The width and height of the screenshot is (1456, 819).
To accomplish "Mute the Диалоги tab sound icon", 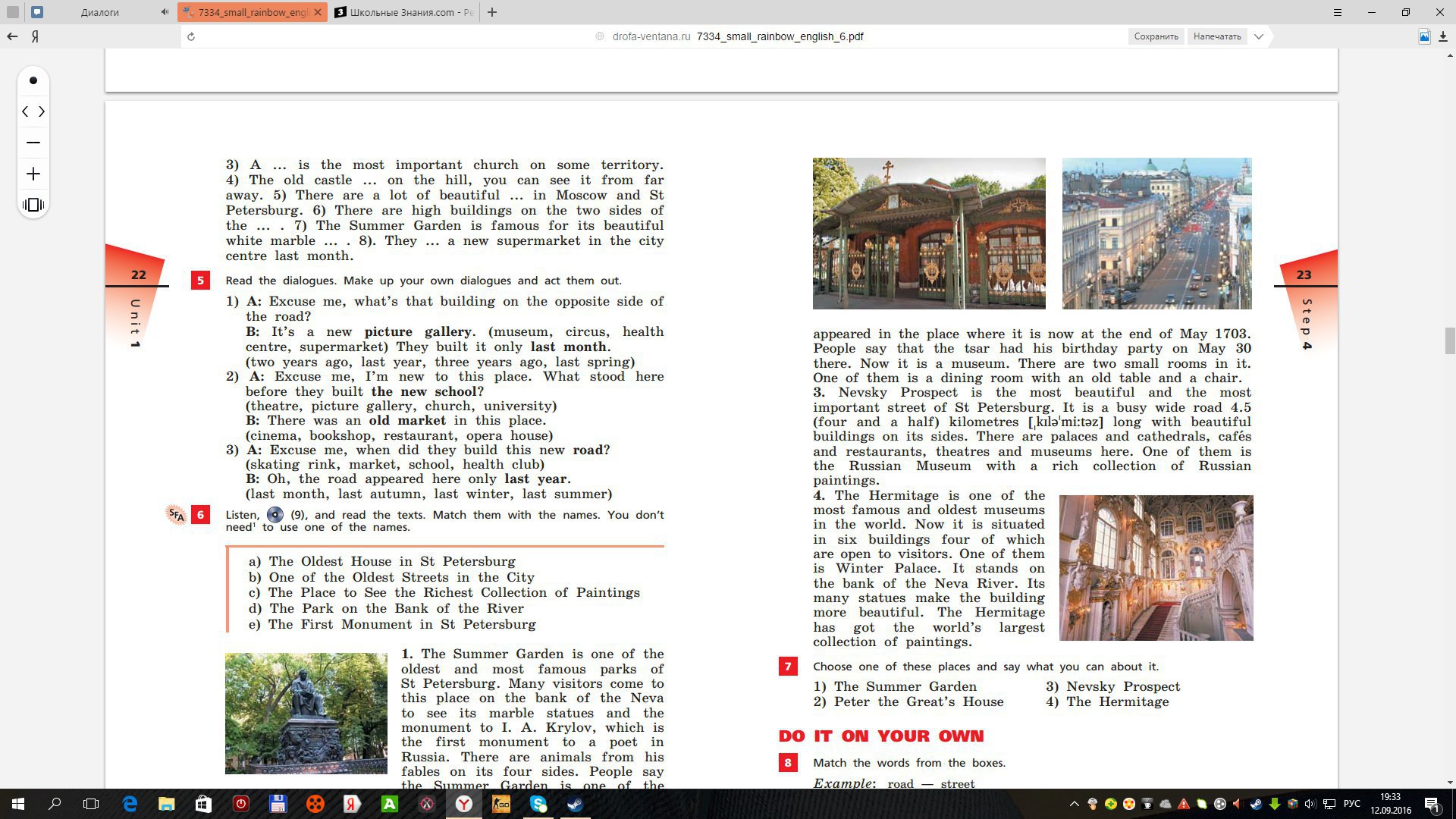I will (x=165, y=12).
